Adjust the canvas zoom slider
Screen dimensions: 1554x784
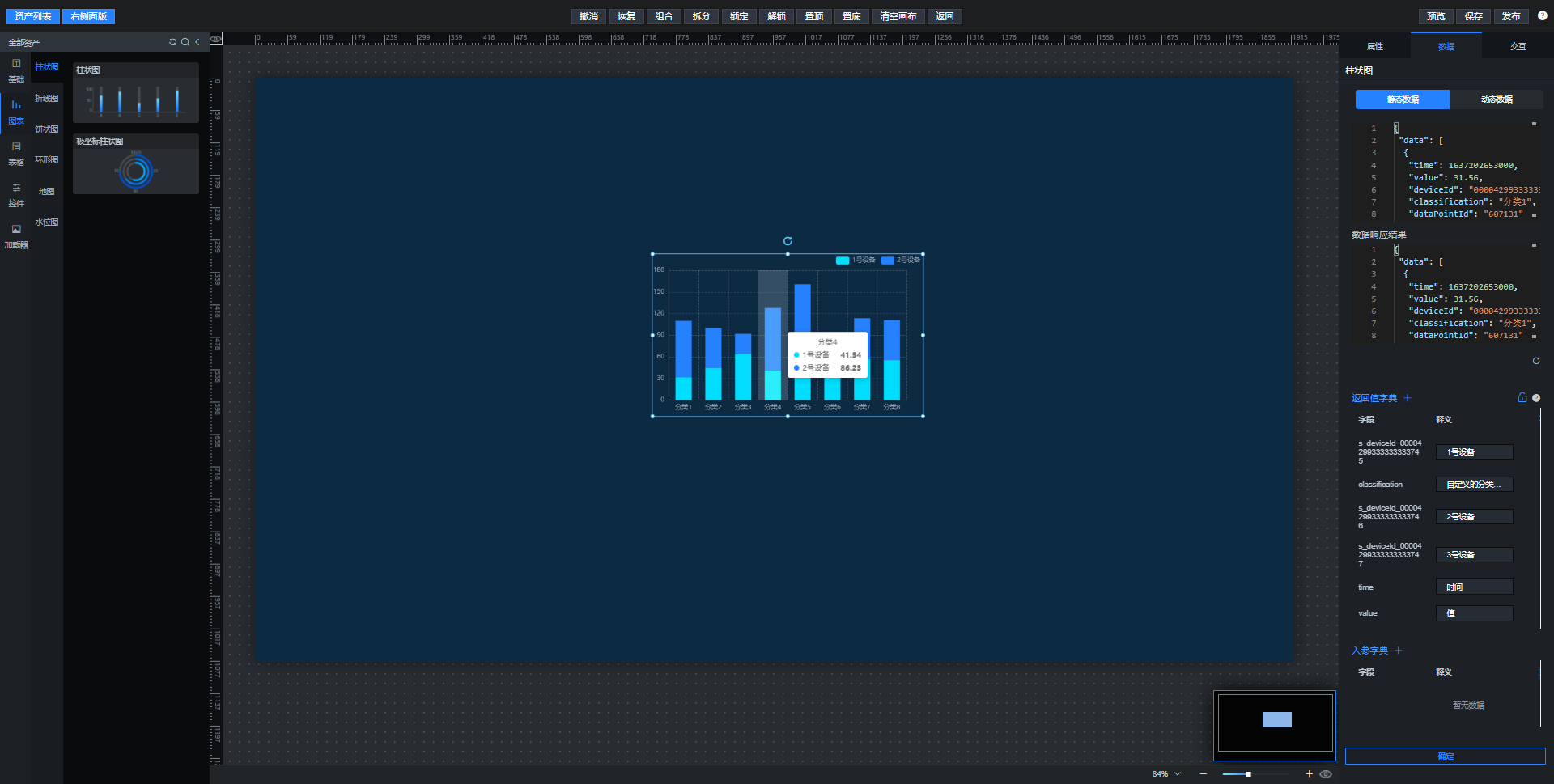[1256, 774]
